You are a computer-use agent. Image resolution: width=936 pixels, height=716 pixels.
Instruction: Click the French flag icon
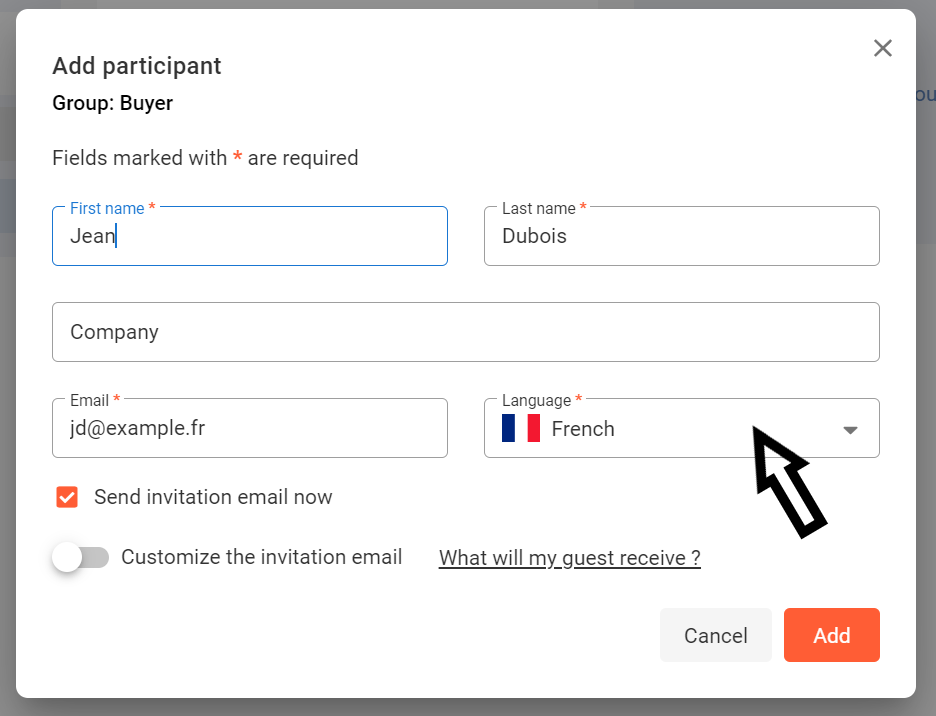pyautogui.click(x=521, y=429)
